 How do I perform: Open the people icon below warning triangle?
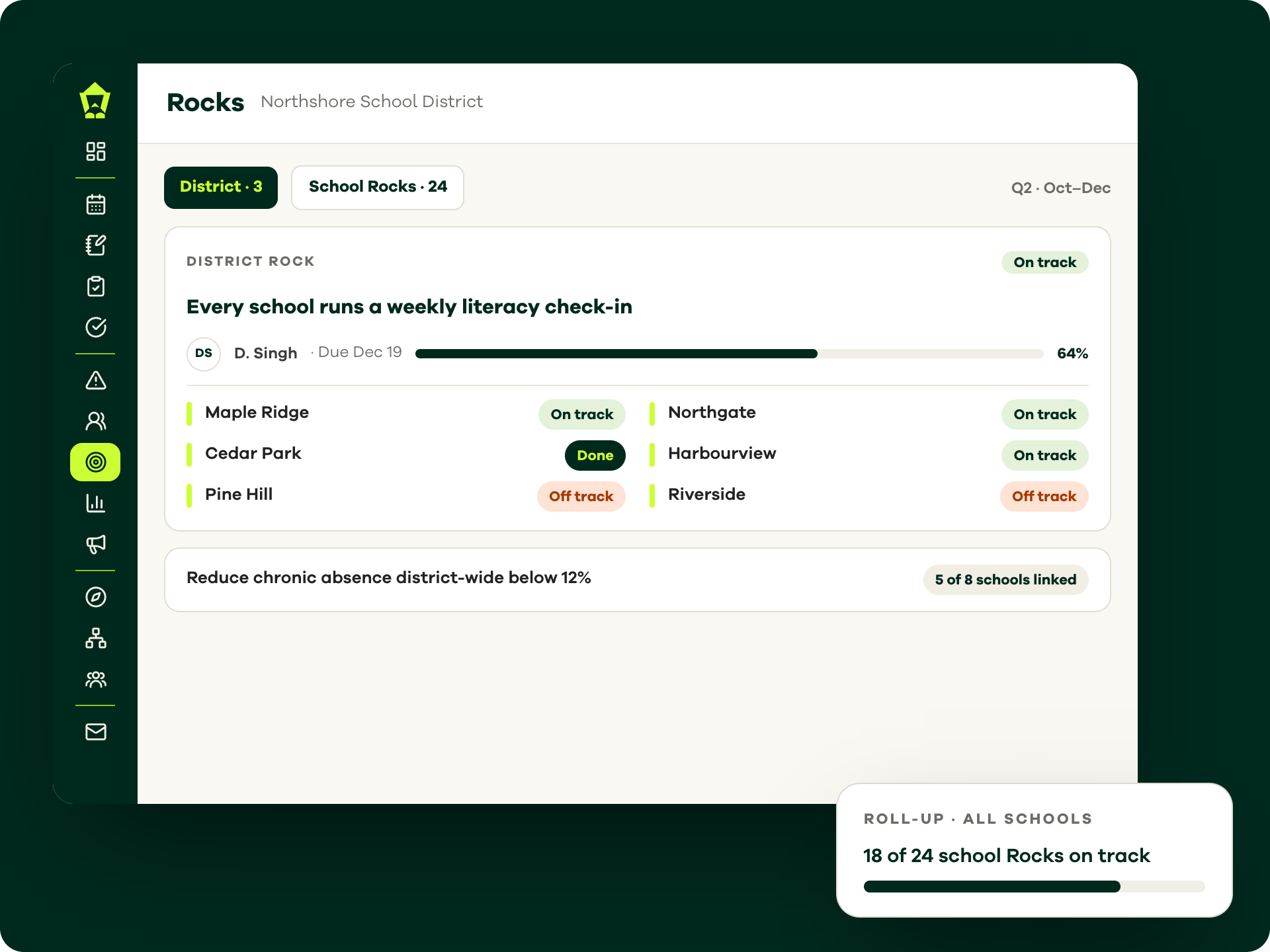96,421
